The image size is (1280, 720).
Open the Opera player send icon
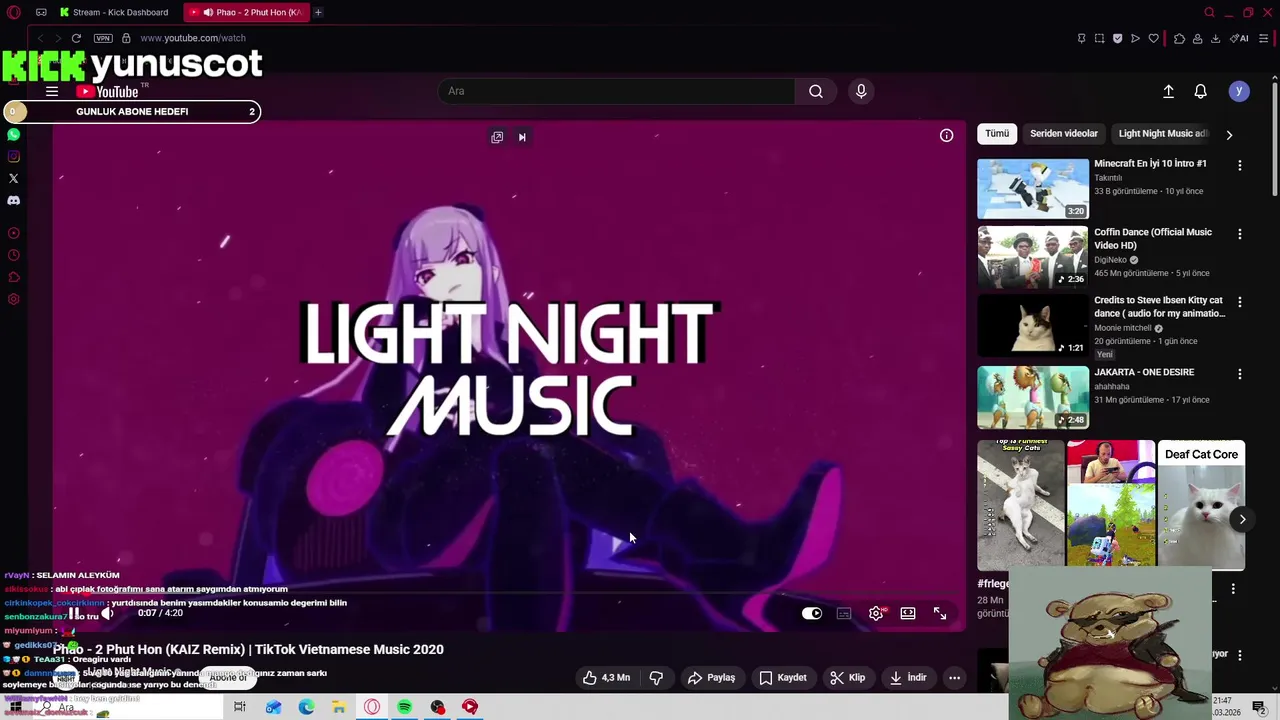coord(1135,38)
